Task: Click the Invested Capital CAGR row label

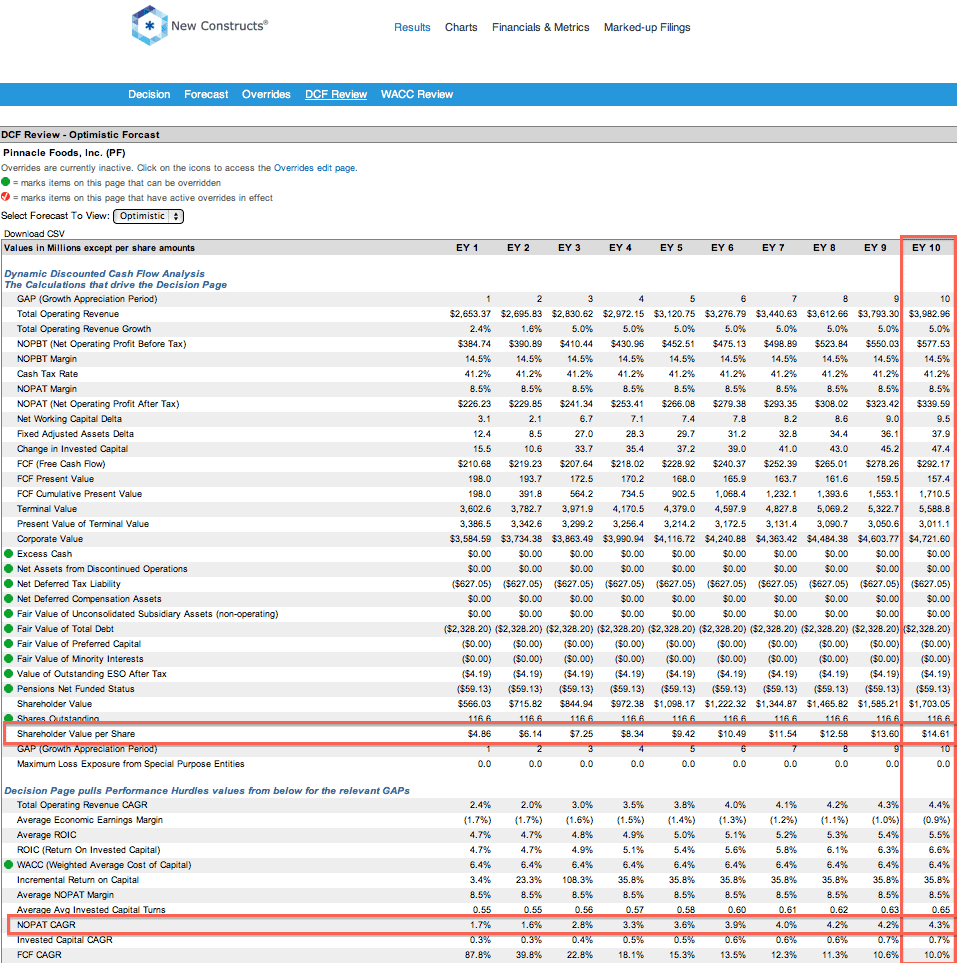Action: (65, 940)
